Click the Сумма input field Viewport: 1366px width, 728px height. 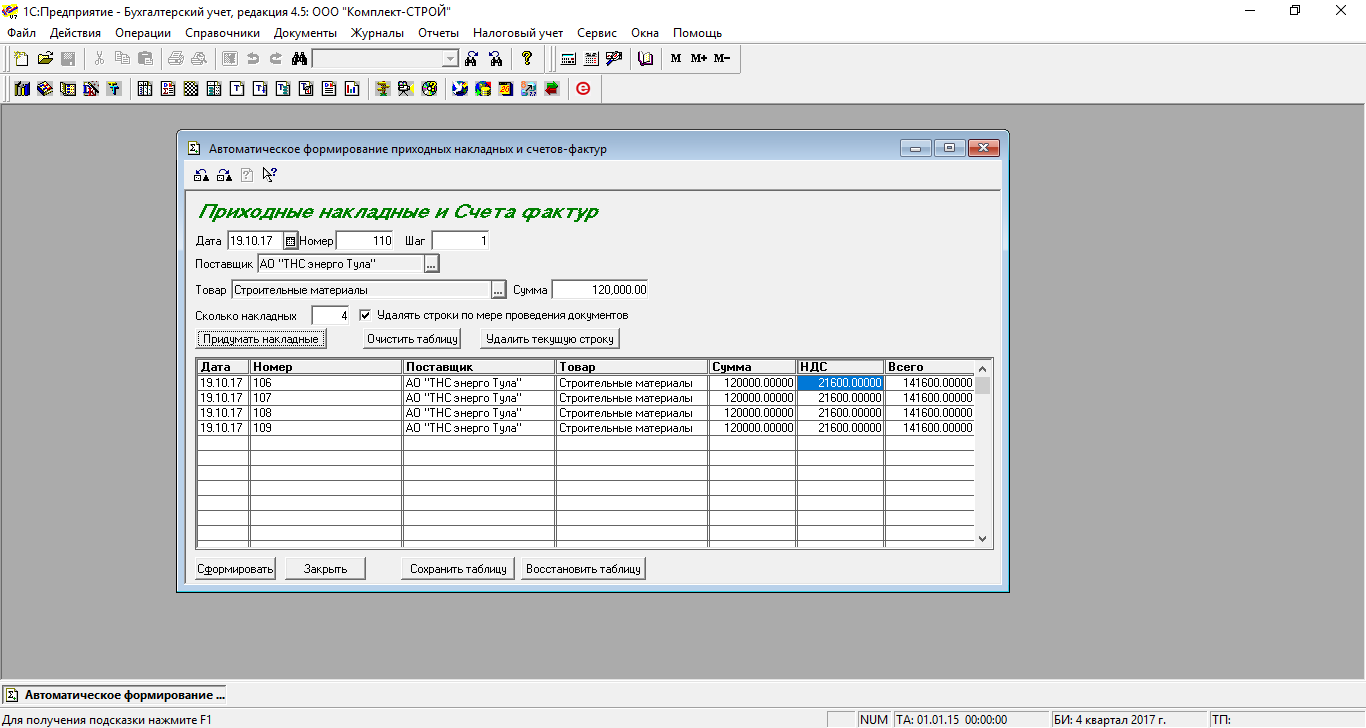coord(600,290)
